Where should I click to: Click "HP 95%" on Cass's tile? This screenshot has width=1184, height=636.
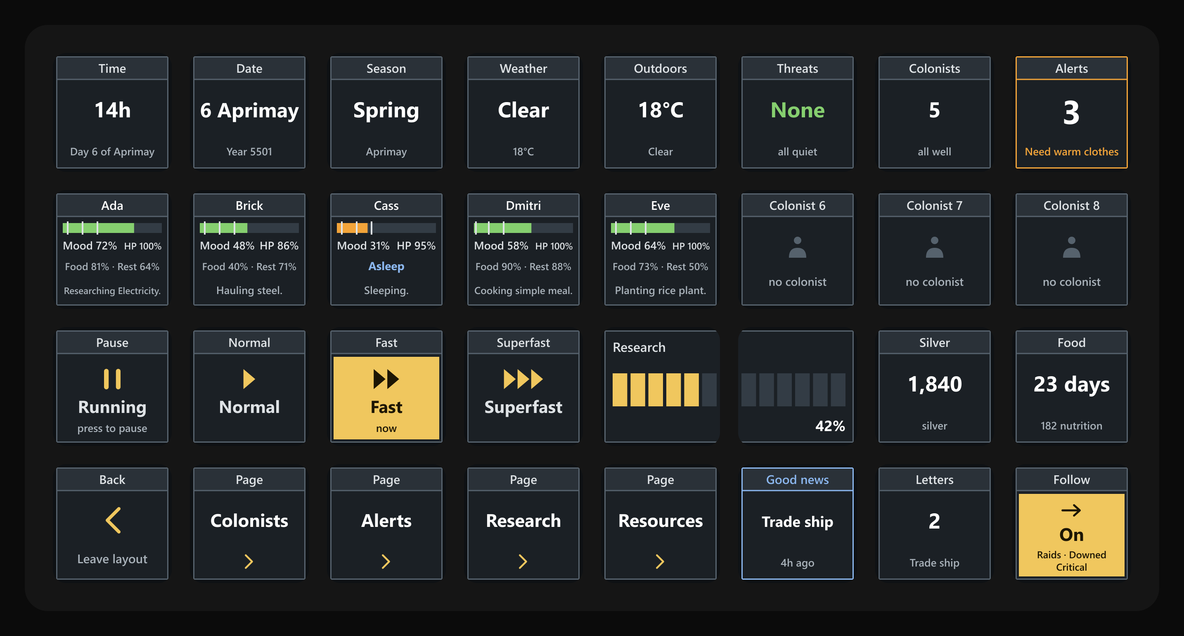[x=415, y=245]
